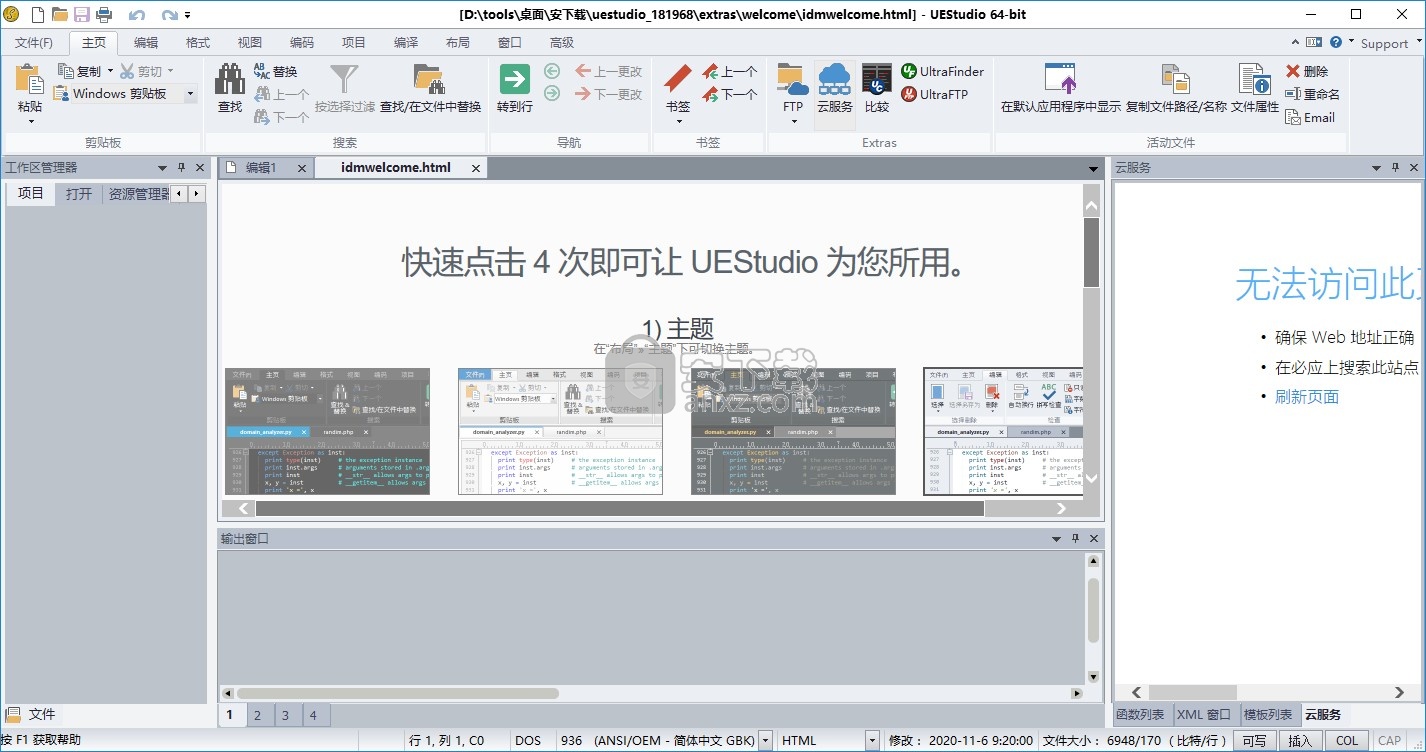The height and width of the screenshot is (752, 1426).
Task: Open the Copy (复制) dropdown arrow
Action: pyautogui.click(x=109, y=71)
